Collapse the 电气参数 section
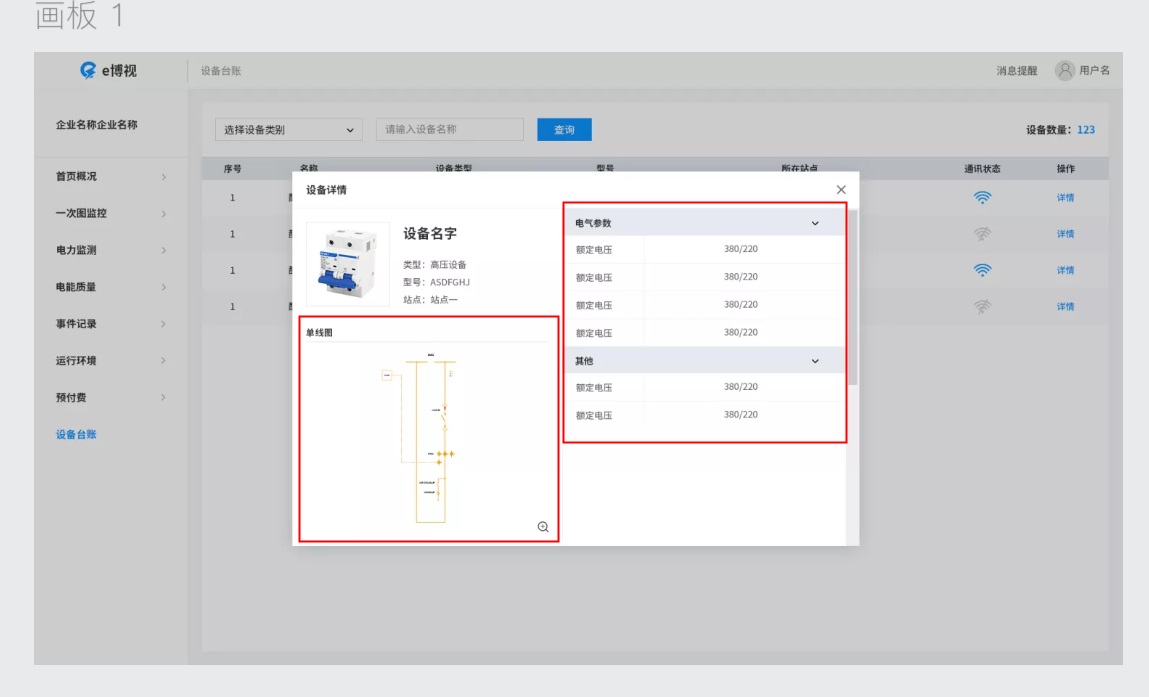Screen dimensions: 1149x697 click(814, 223)
